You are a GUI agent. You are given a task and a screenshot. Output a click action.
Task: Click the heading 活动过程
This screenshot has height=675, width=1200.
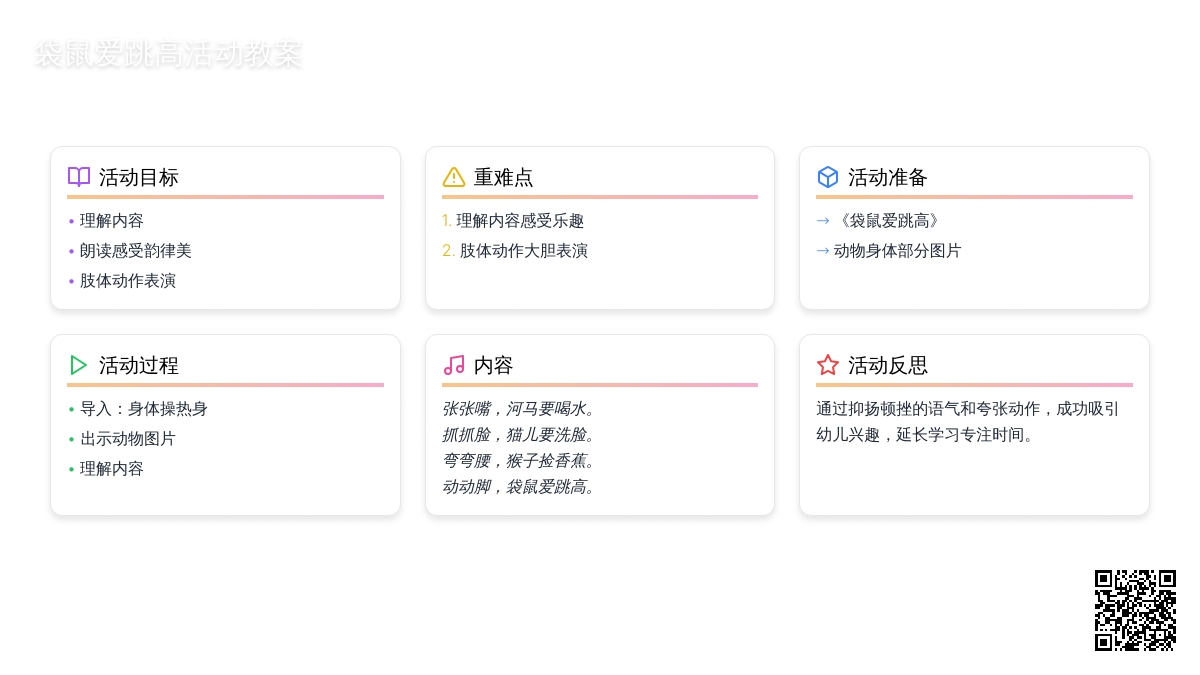[x=139, y=365]
